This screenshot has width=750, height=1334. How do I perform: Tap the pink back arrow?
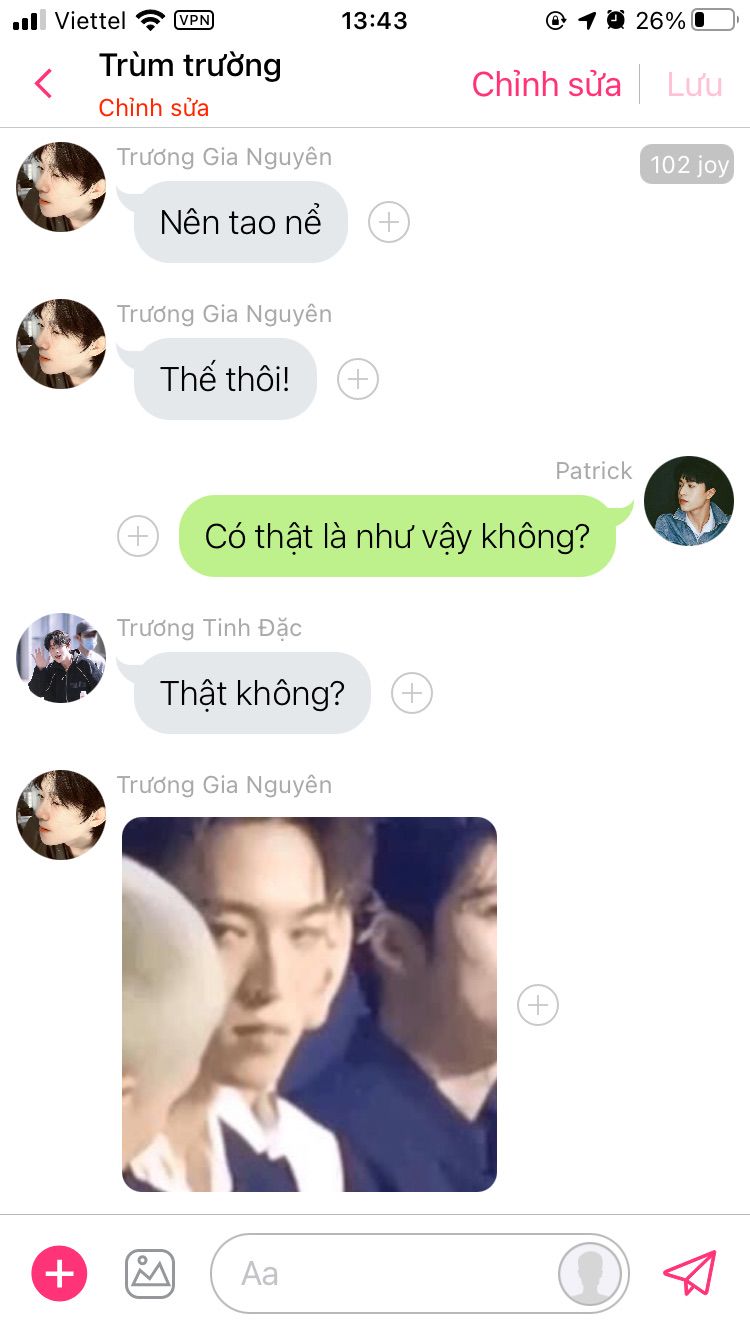[43, 84]
